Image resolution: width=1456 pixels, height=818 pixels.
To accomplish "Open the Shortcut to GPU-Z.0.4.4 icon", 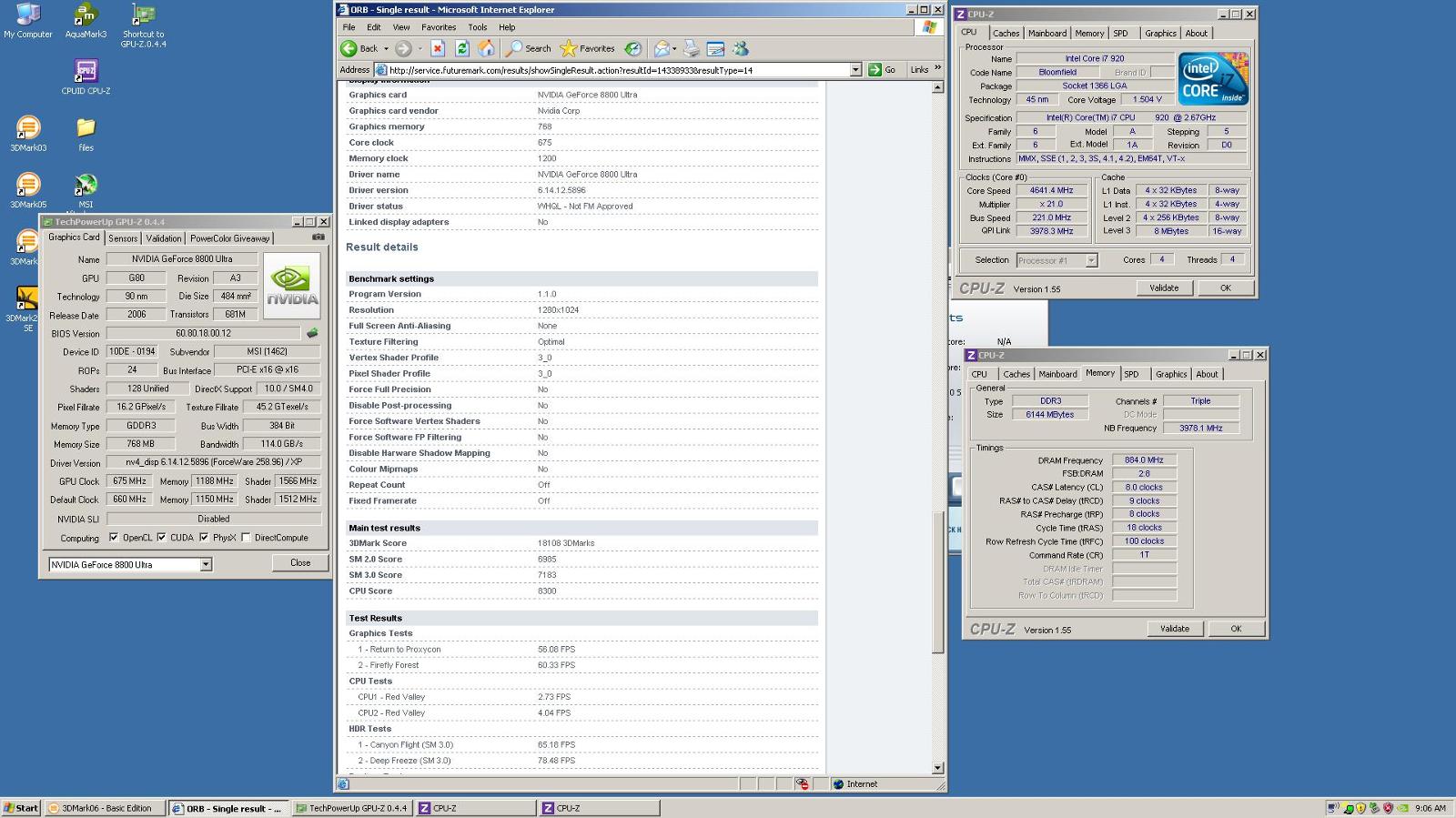I will tap(143, 25).
